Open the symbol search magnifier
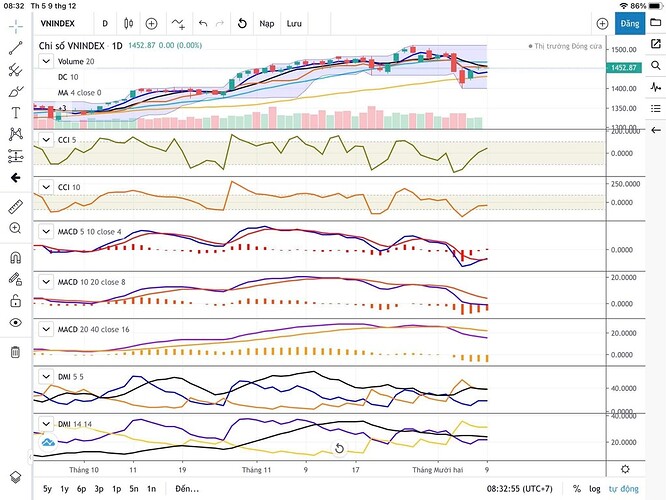 656,65
